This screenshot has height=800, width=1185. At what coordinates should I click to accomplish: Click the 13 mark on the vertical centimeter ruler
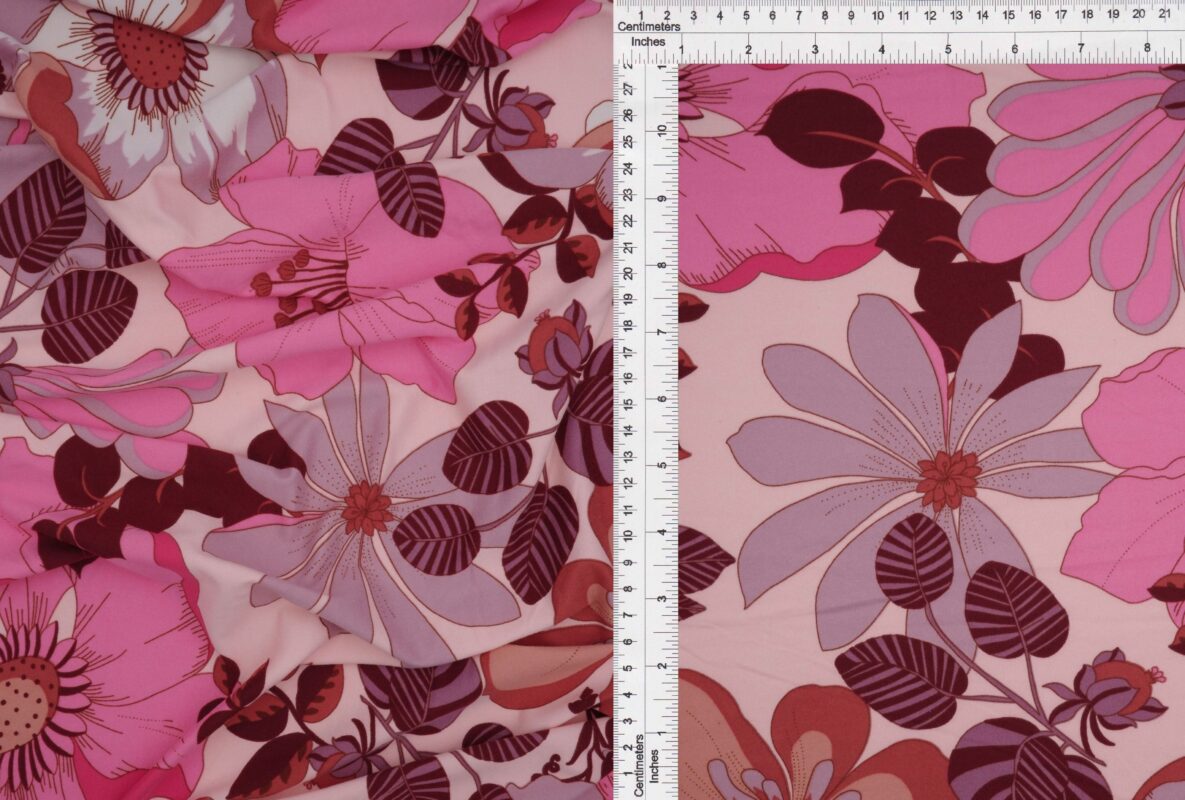tap(627, 456)
